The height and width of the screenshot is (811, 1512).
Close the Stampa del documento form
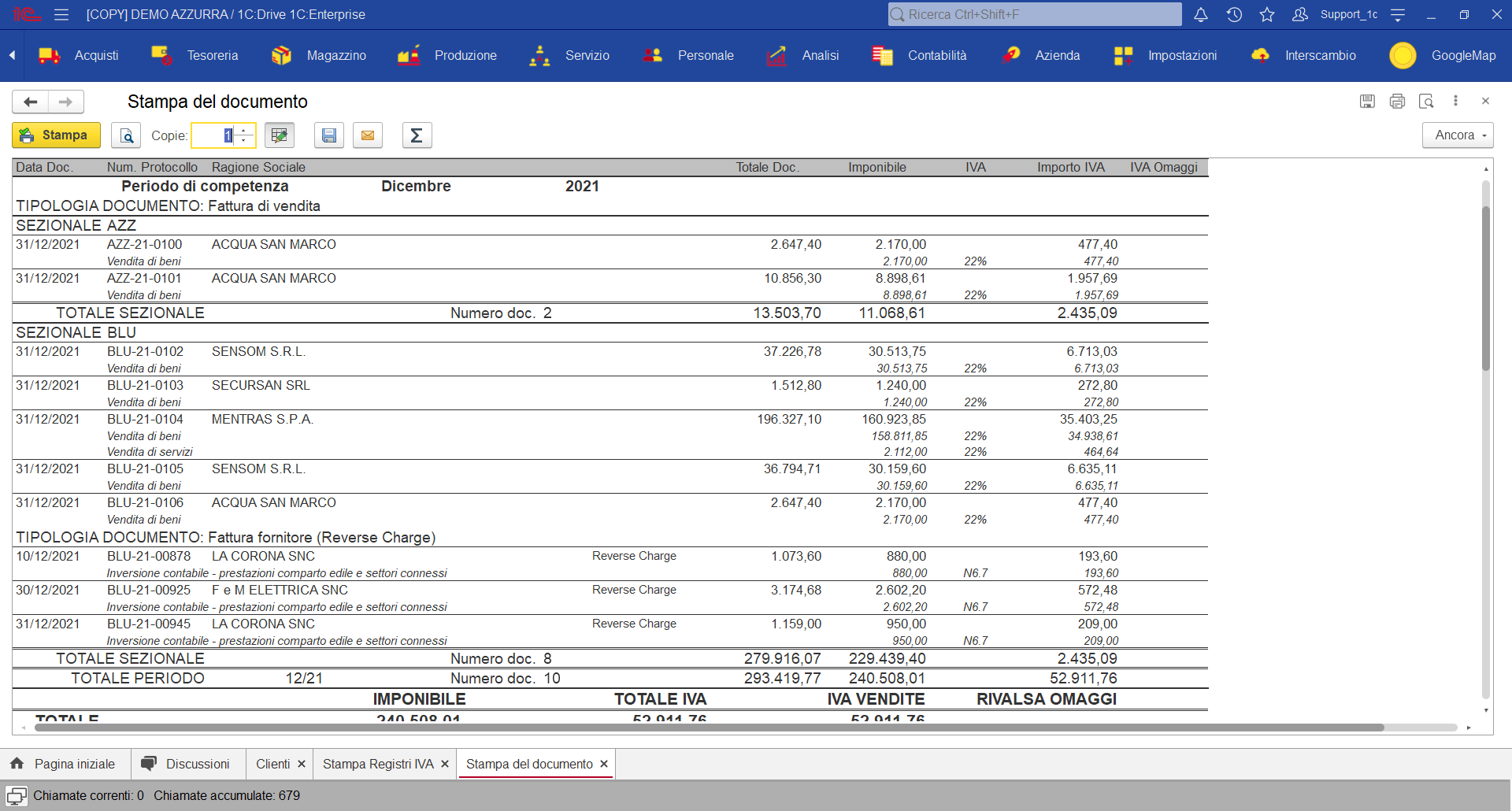(x=1485, y=101)
